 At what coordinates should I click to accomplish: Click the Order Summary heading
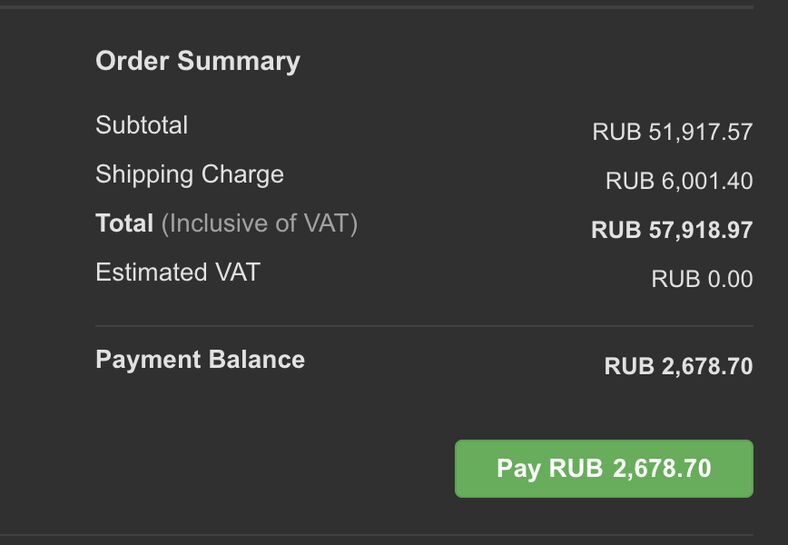(x=197, y=61)
